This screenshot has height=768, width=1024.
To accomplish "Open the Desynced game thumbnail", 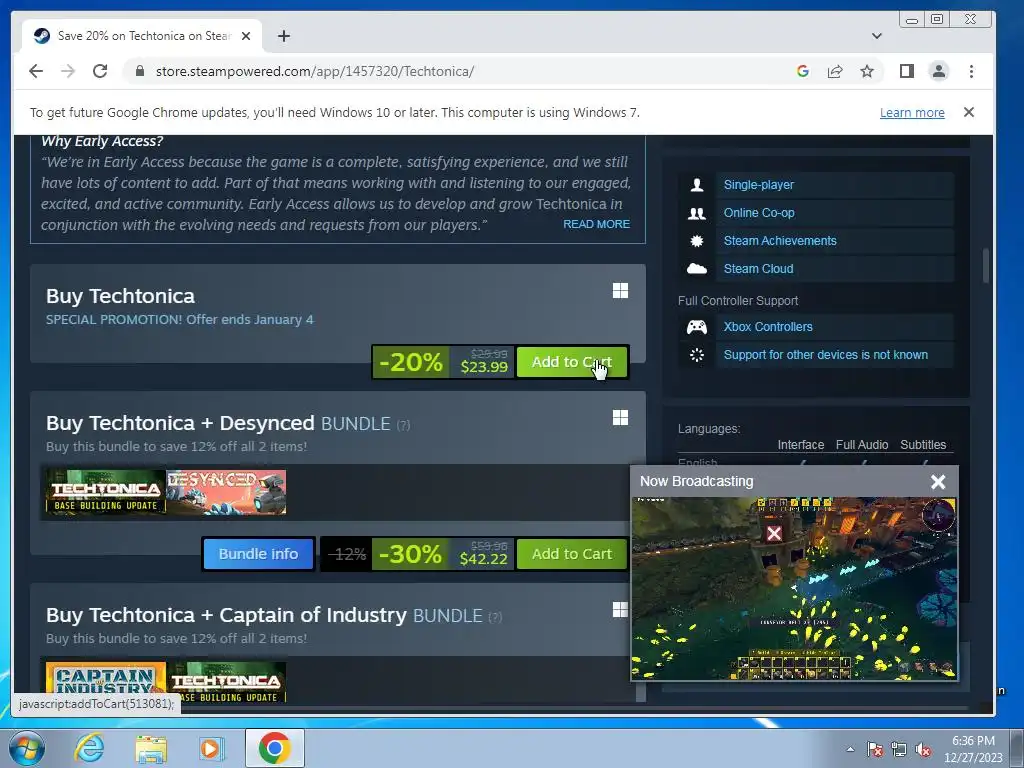I will click(226, 492).
